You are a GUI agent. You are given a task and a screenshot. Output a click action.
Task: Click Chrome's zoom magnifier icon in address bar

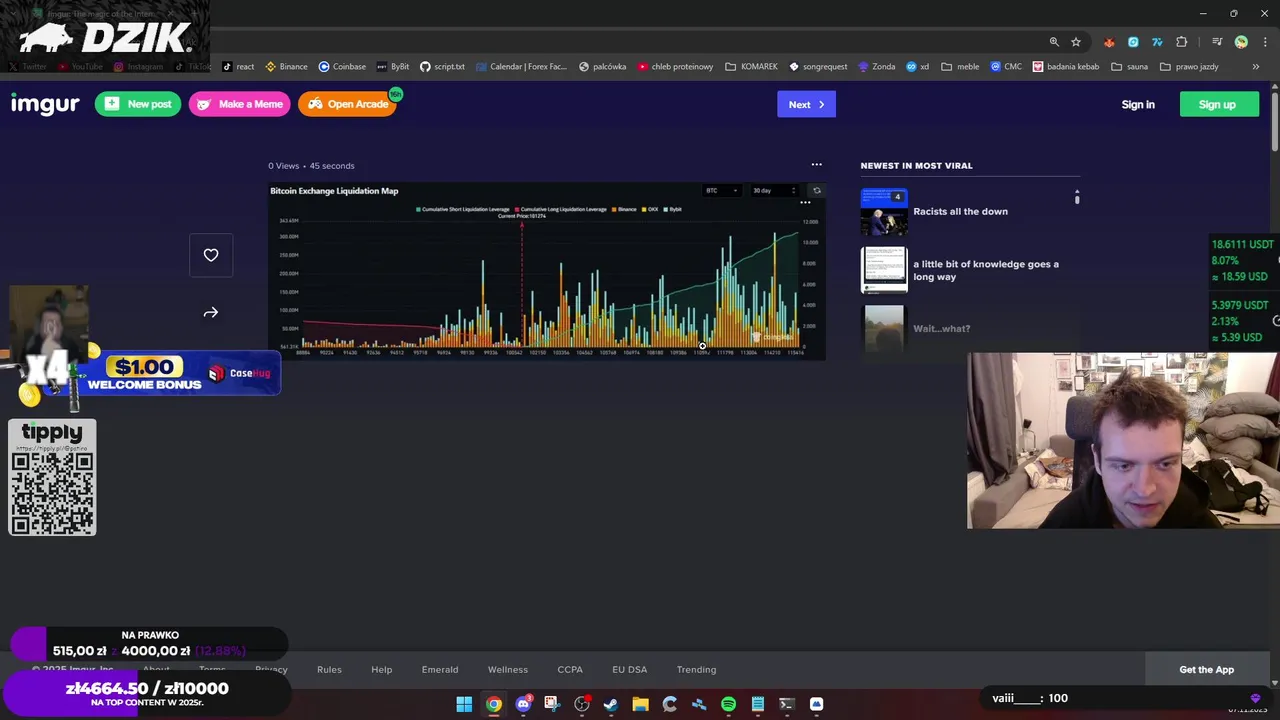pyautogui.click(x=1054, y=42)
